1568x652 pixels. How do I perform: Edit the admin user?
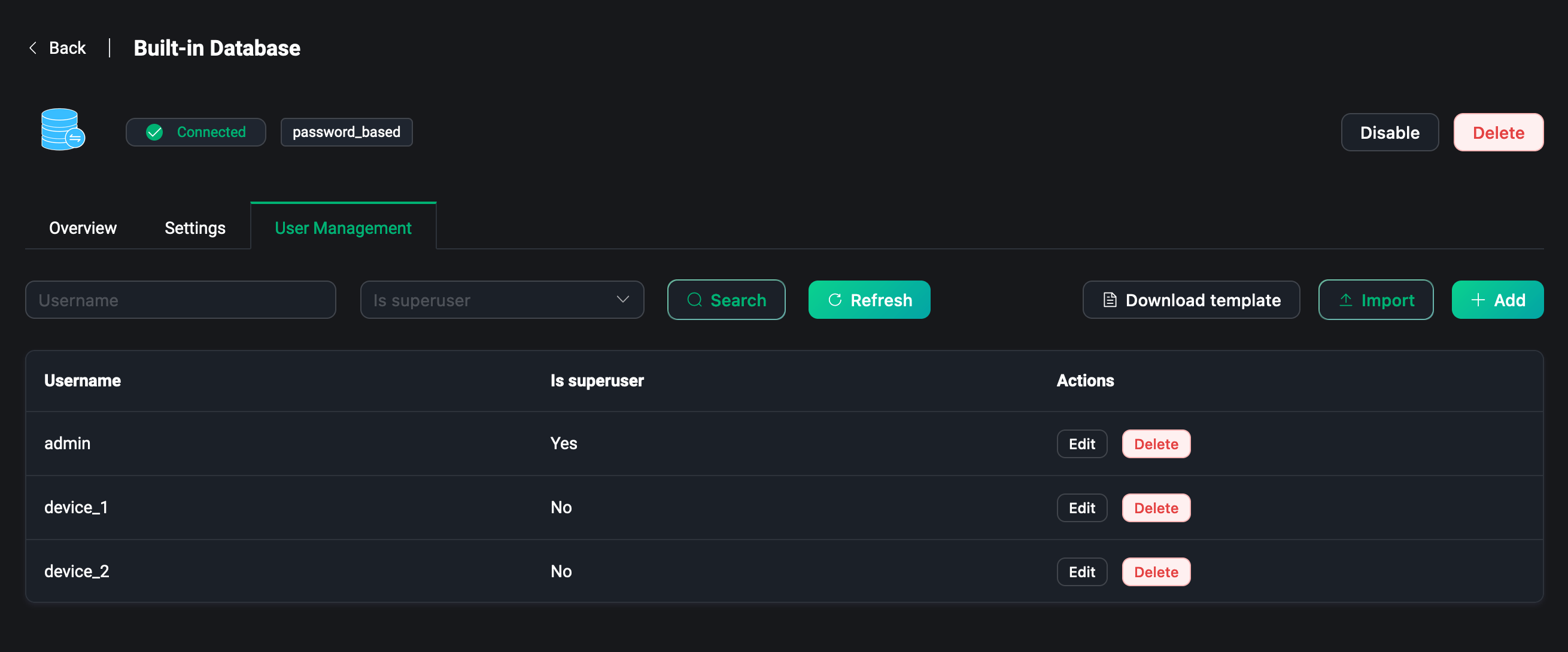[1081, 444]
